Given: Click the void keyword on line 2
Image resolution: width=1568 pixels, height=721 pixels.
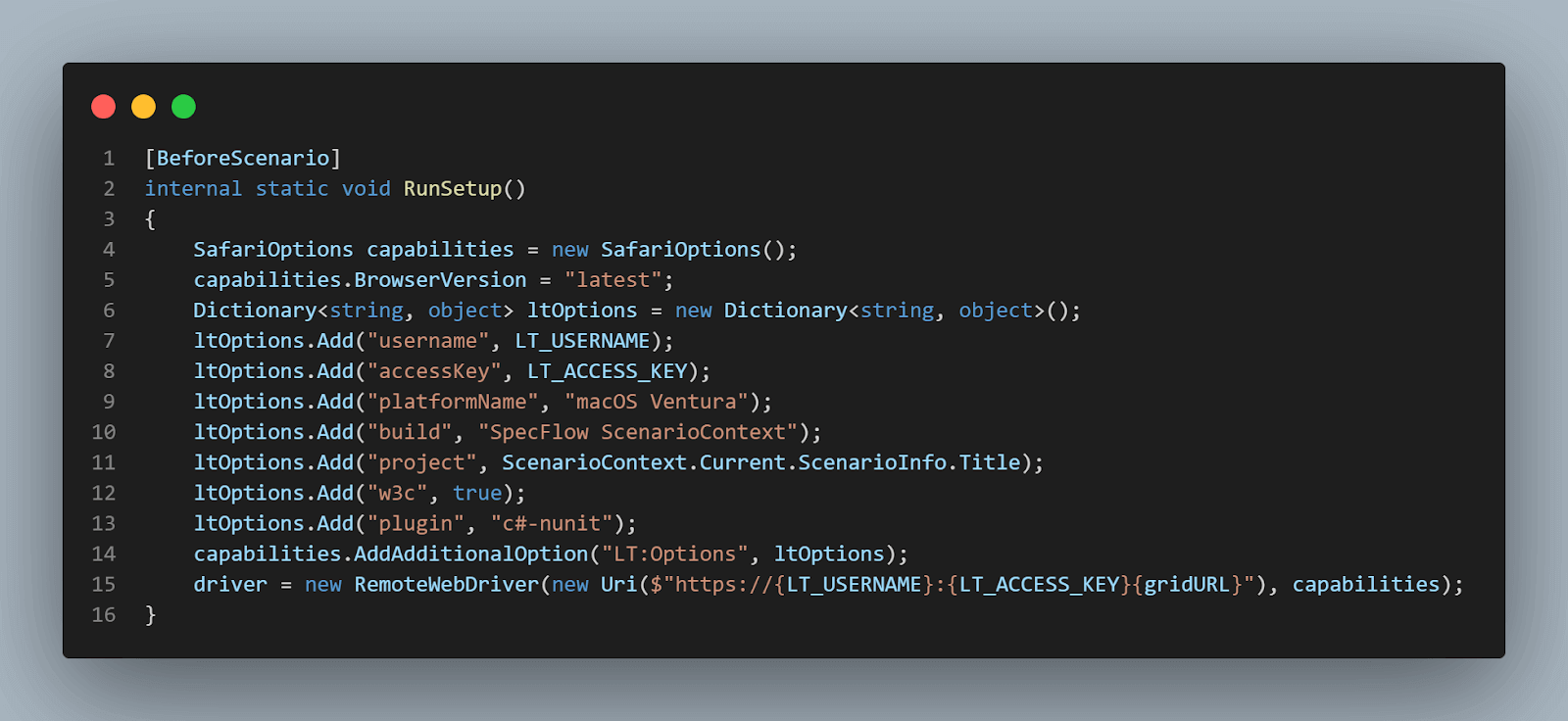Looking at the screenshot, I should point(366,189).
